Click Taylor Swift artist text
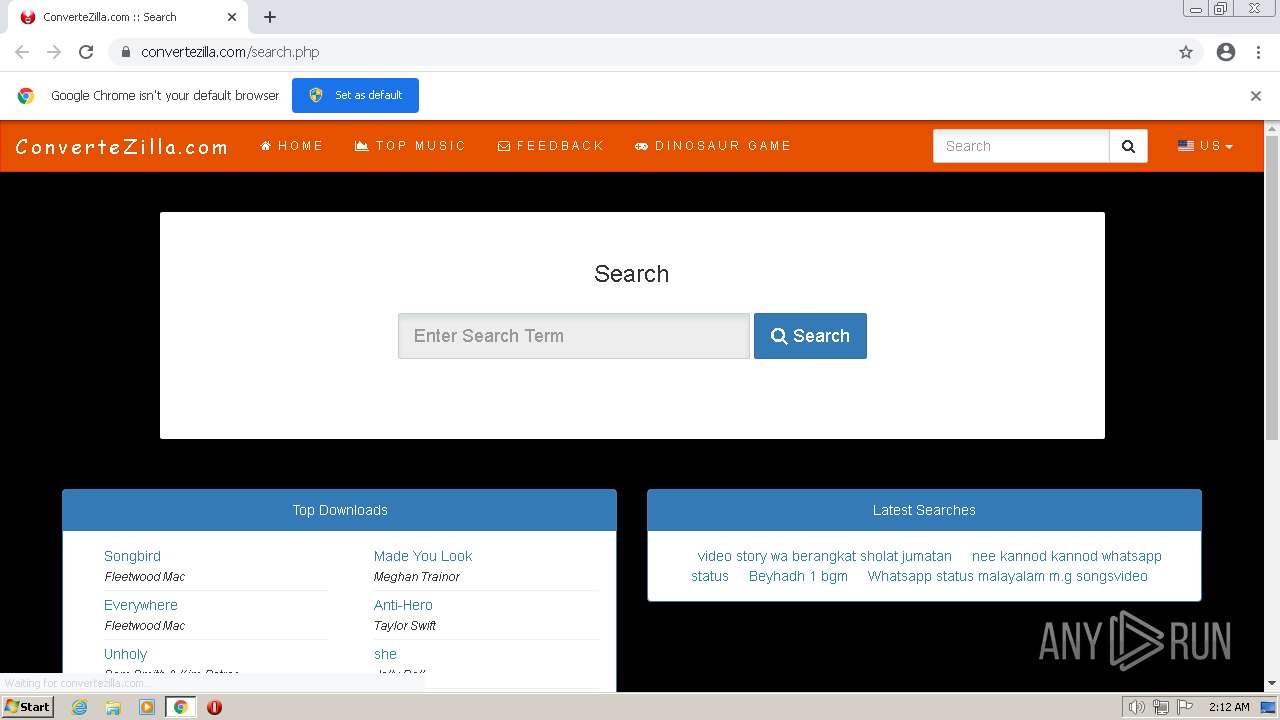Viewport: 1280px width, 720px height. click(405, 626)
